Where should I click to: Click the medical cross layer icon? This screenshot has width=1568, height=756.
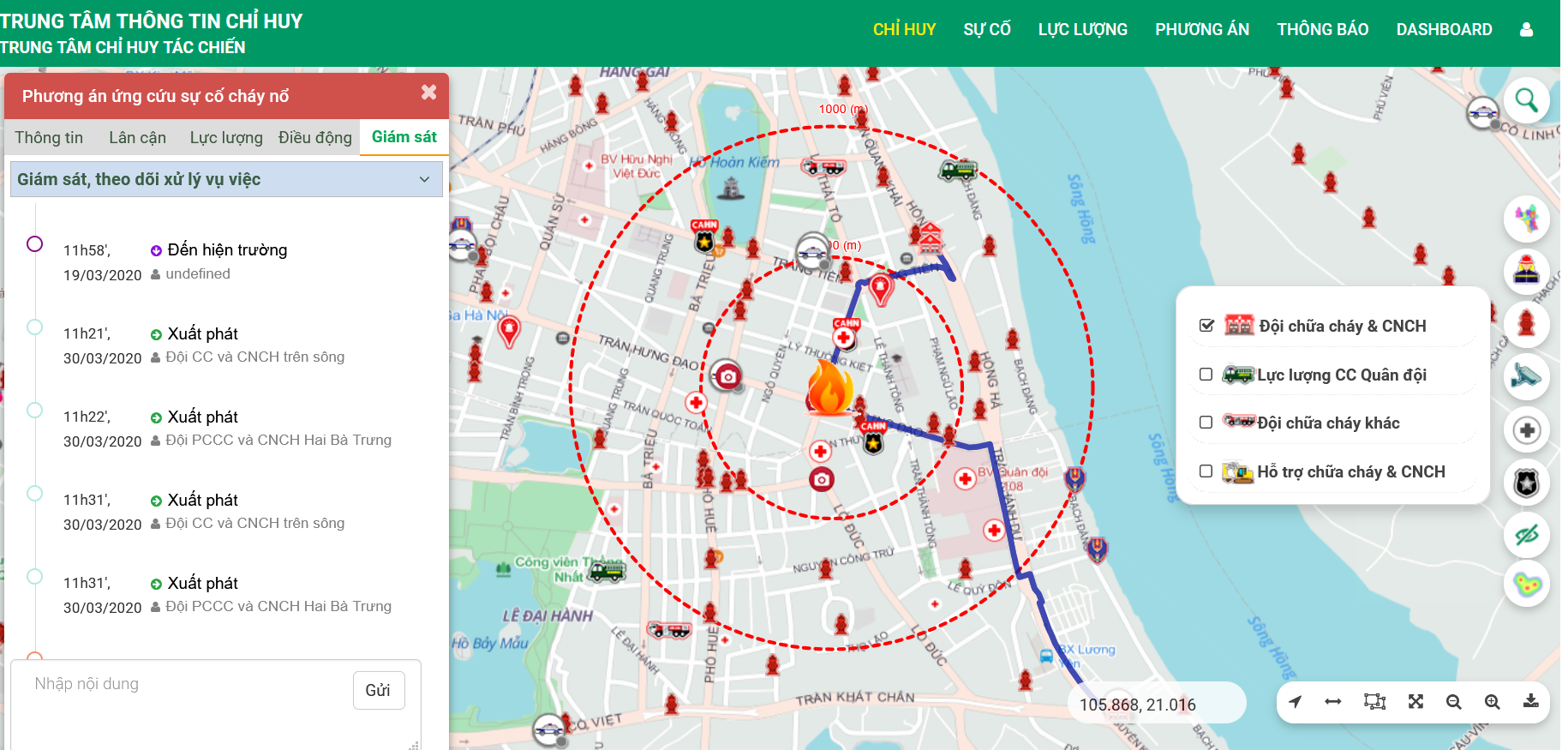click(x=1526, y=430)
